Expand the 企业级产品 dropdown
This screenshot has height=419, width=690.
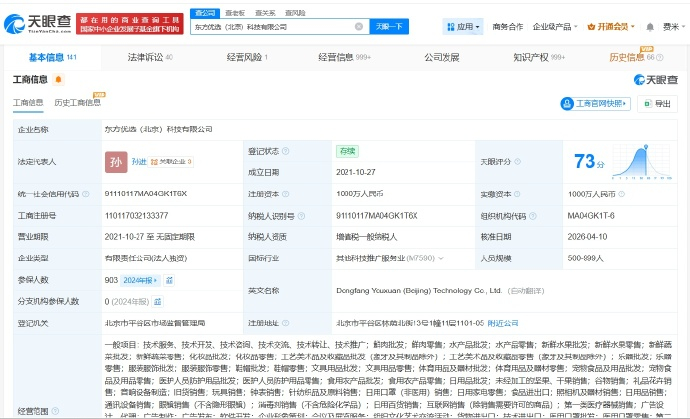(x=552, y=27)
